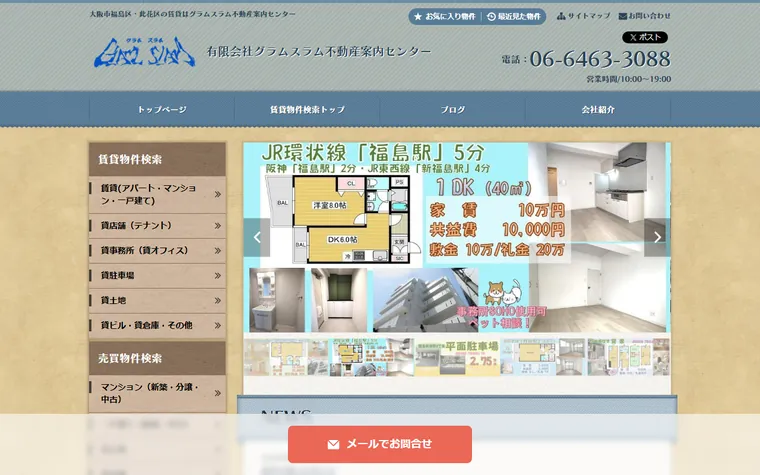760x475 pixels.
Task: Click the X ポスト share button
Action: 645,37
